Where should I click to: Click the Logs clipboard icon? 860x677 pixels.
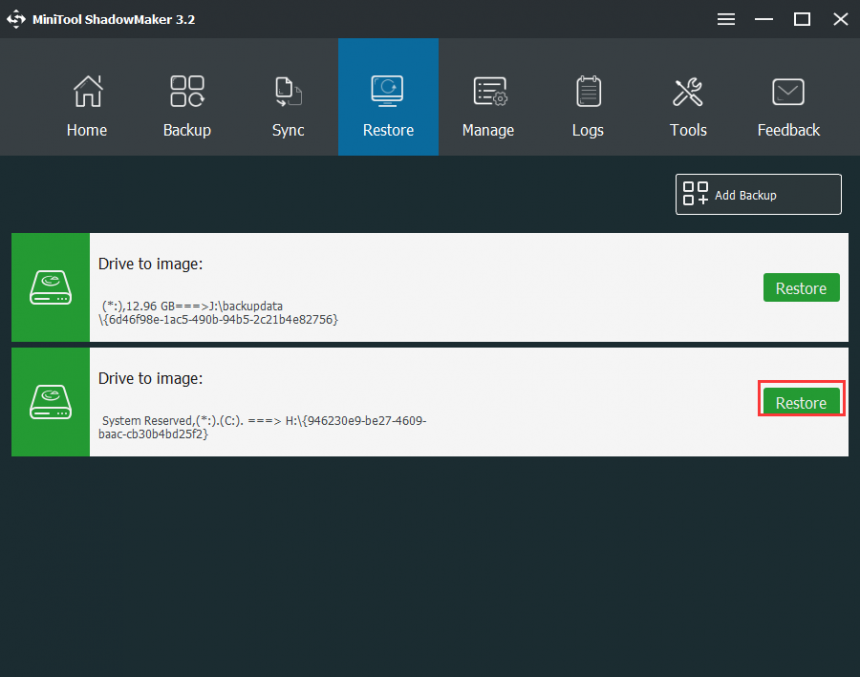coord(589,91)
